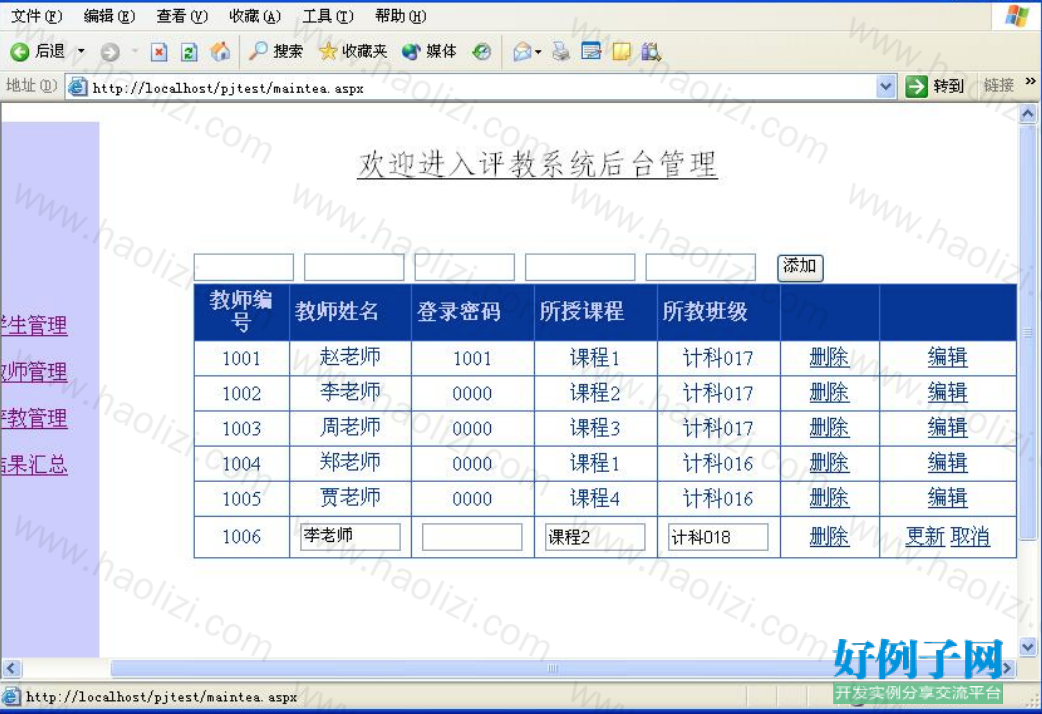Open the Favorites (收藏夹) star button

pos(353,51)
